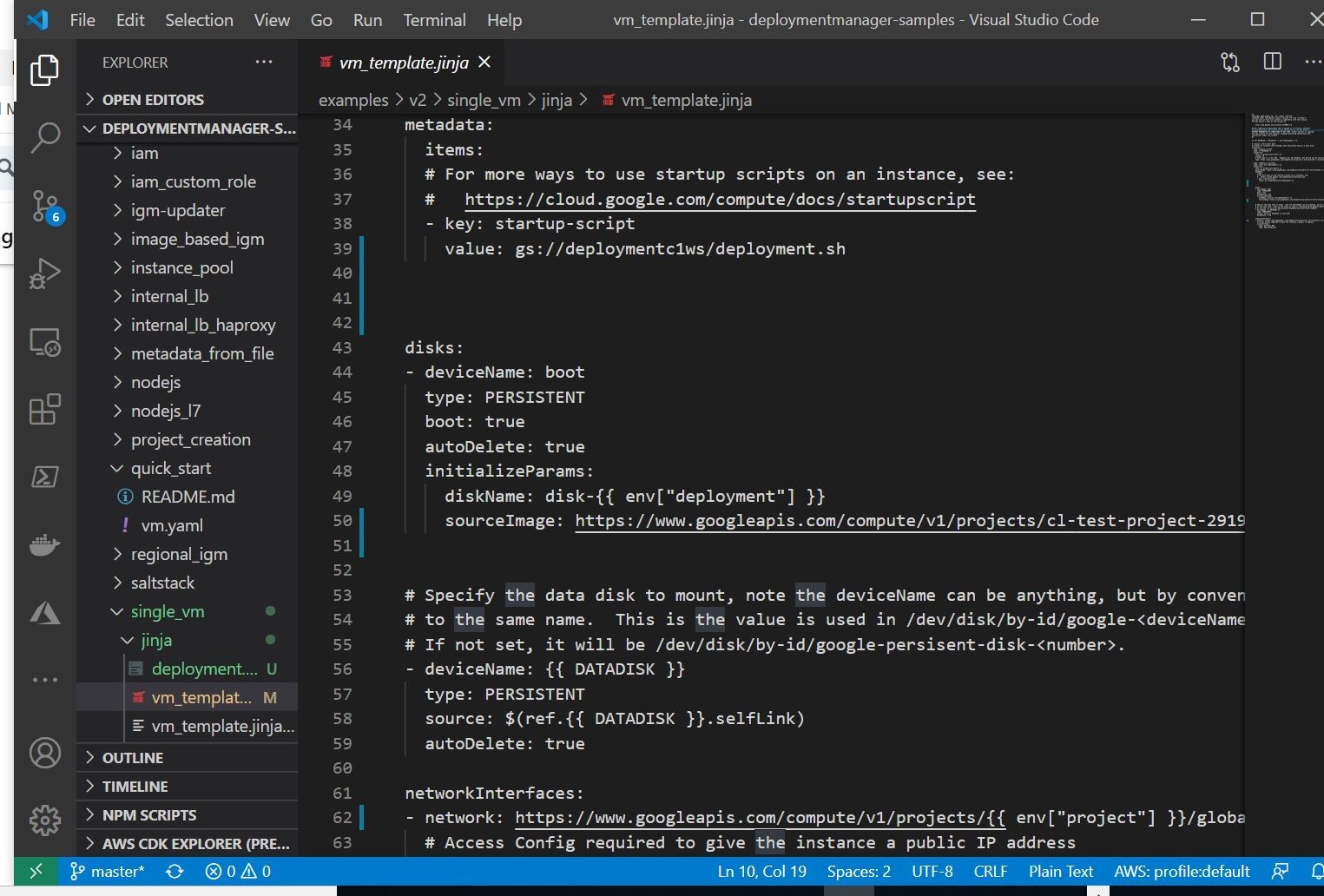This screenshot has width=1324, height=896.
Task: Open the Help menu
Action: pyautogui.click(x=504, y=20)
